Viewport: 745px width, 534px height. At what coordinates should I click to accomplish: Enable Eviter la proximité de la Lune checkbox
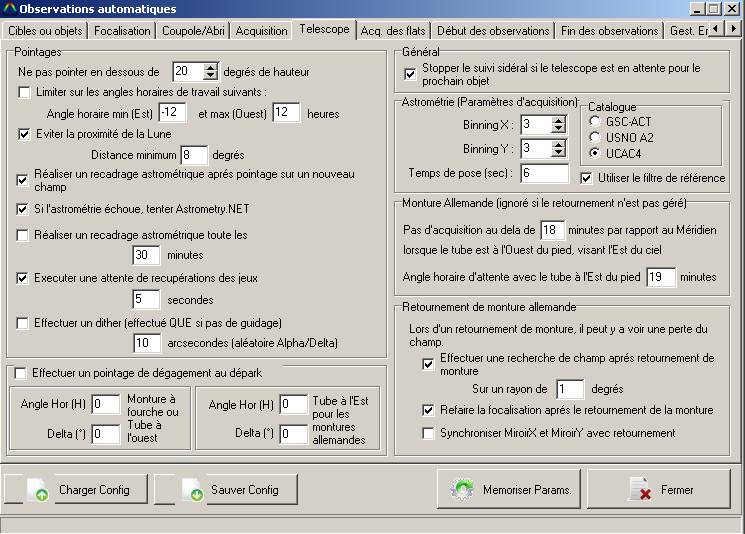click(25, 134)
